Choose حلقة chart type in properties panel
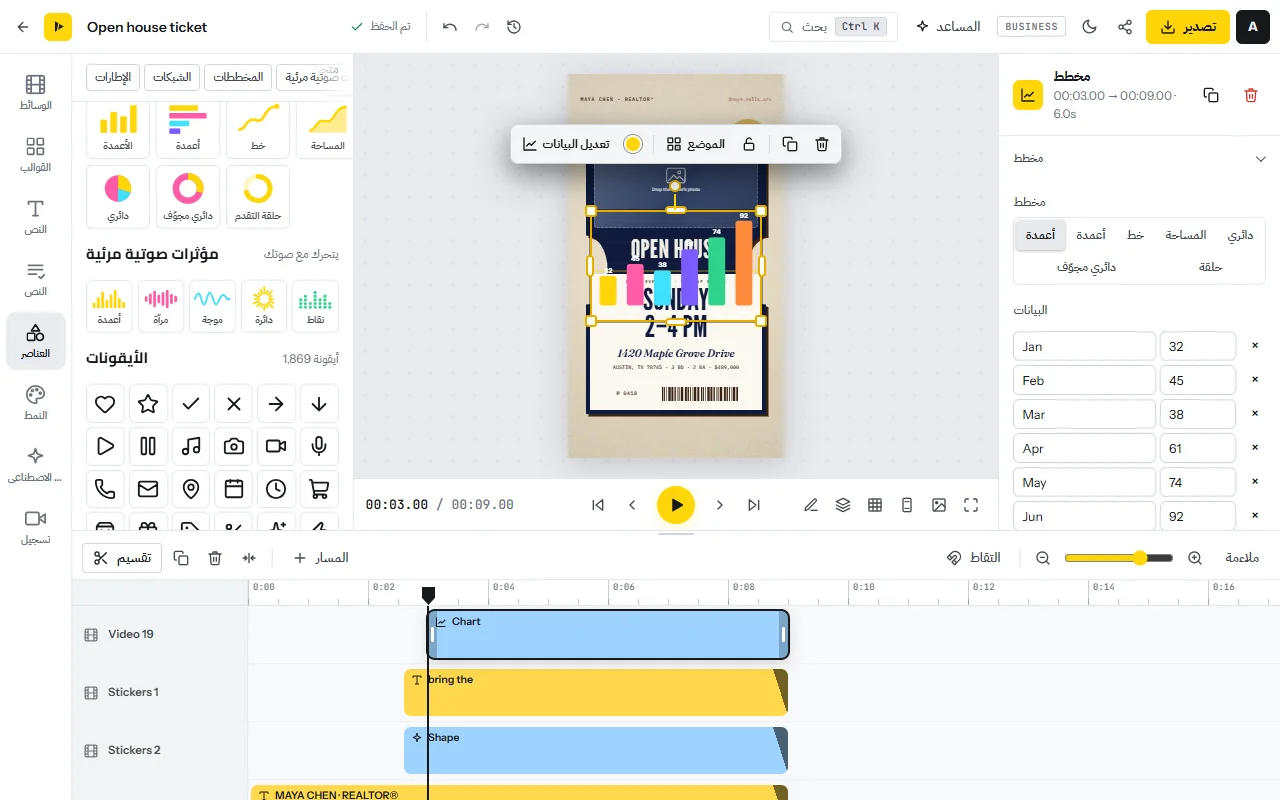The width and height of the screenshot is (1280, 800). (x=1210, y=267)
